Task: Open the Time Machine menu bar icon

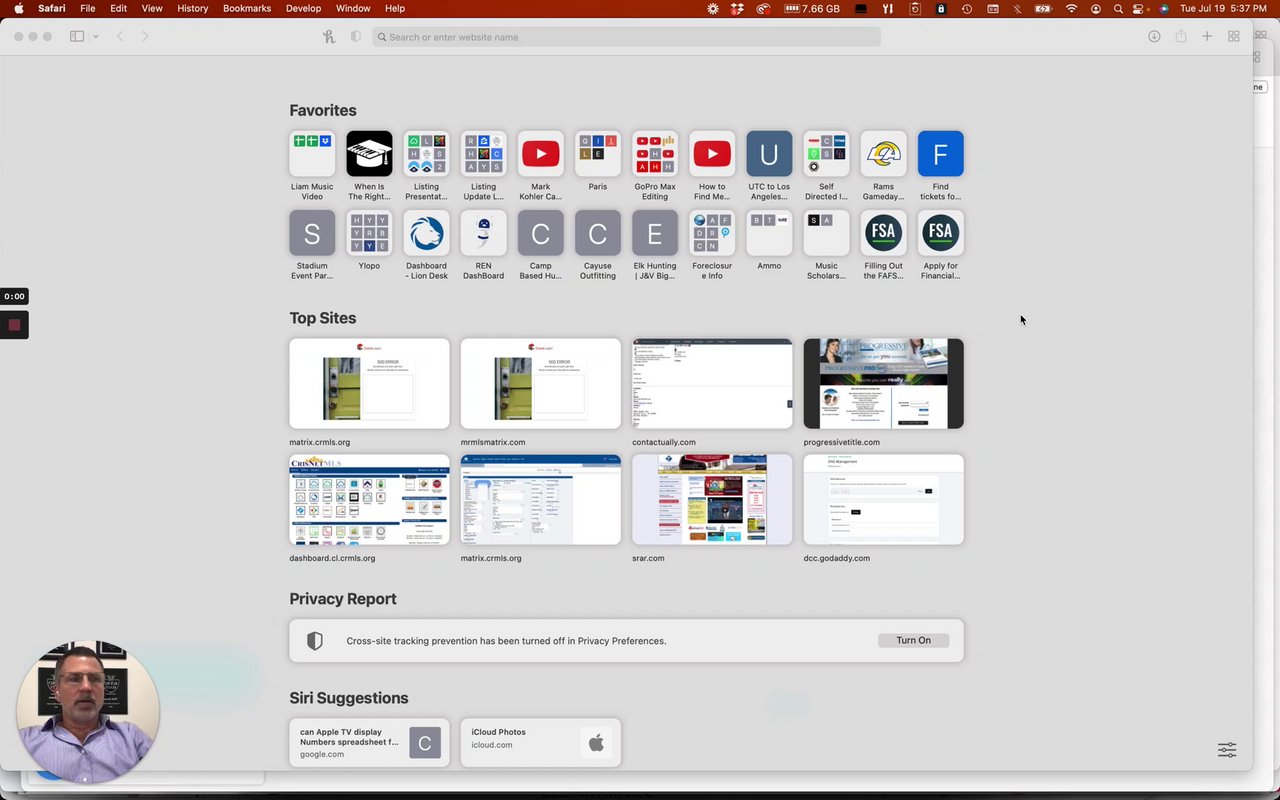Action: (x=966, y=8)
